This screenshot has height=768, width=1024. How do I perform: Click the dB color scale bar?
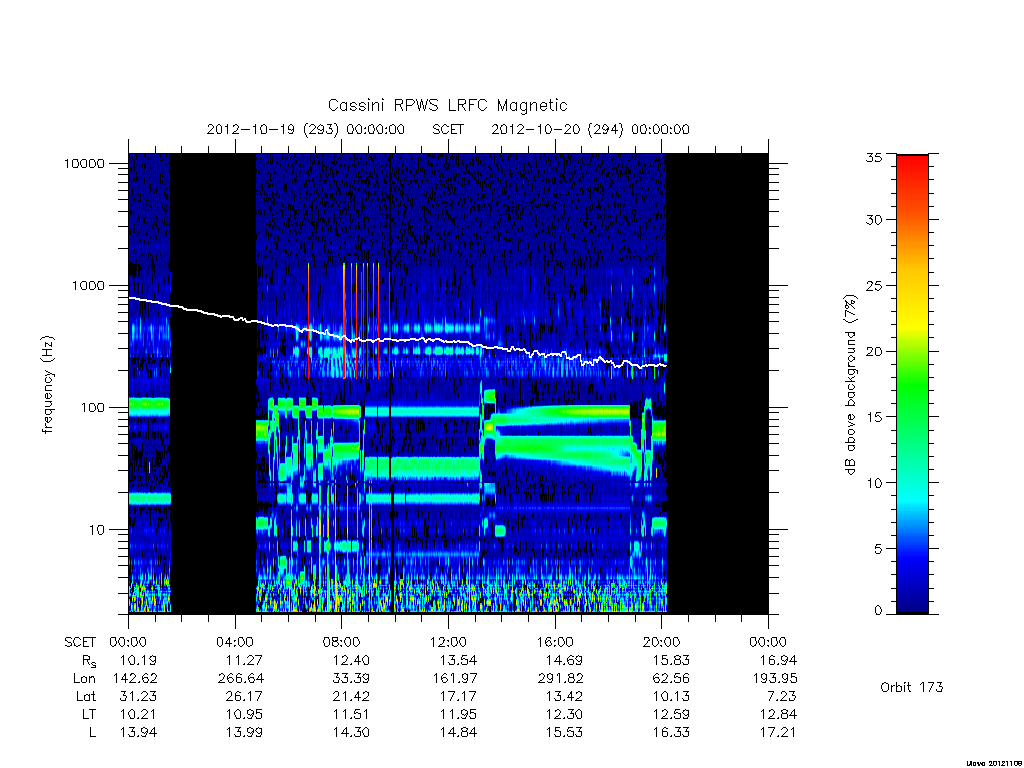point(912,384)
